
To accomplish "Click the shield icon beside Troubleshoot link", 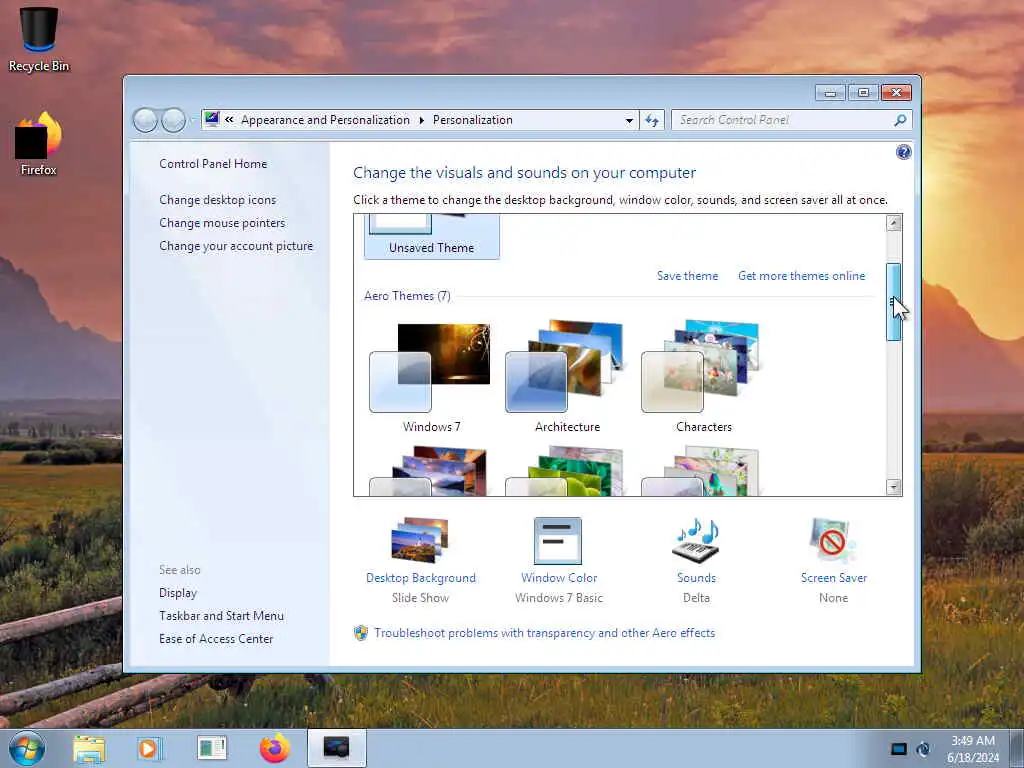I will tap(360, 633).
